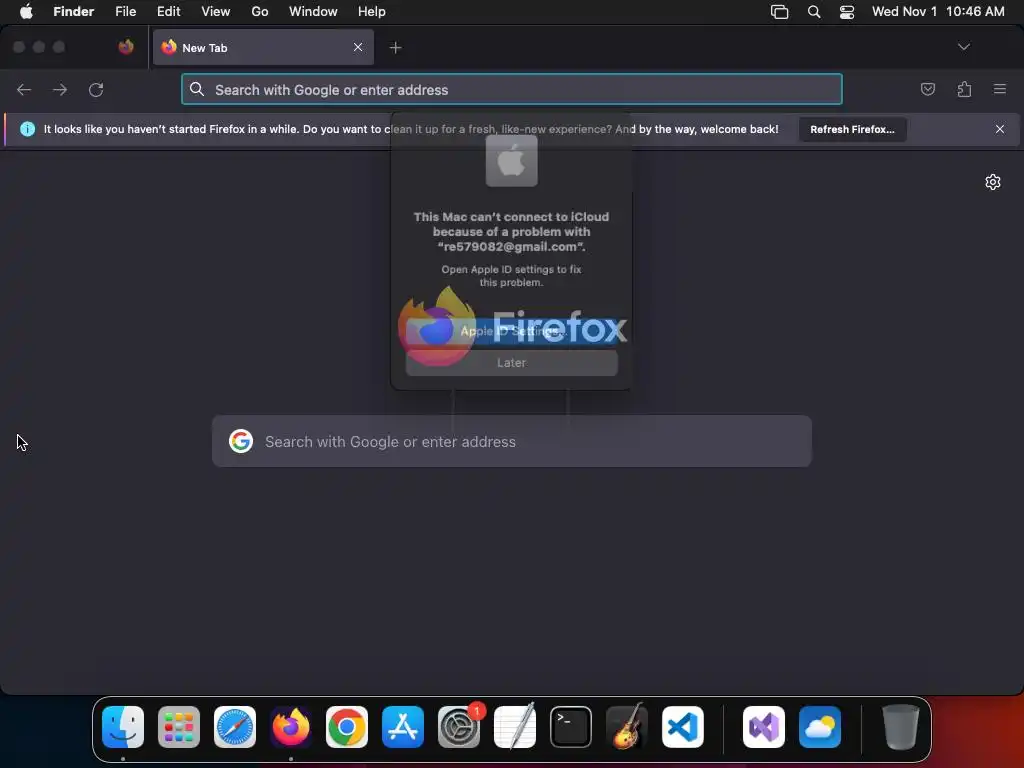Open TextEdit from the Dock
The image size is (1024, 768).
pyautogui.click(x=515, y=727)
